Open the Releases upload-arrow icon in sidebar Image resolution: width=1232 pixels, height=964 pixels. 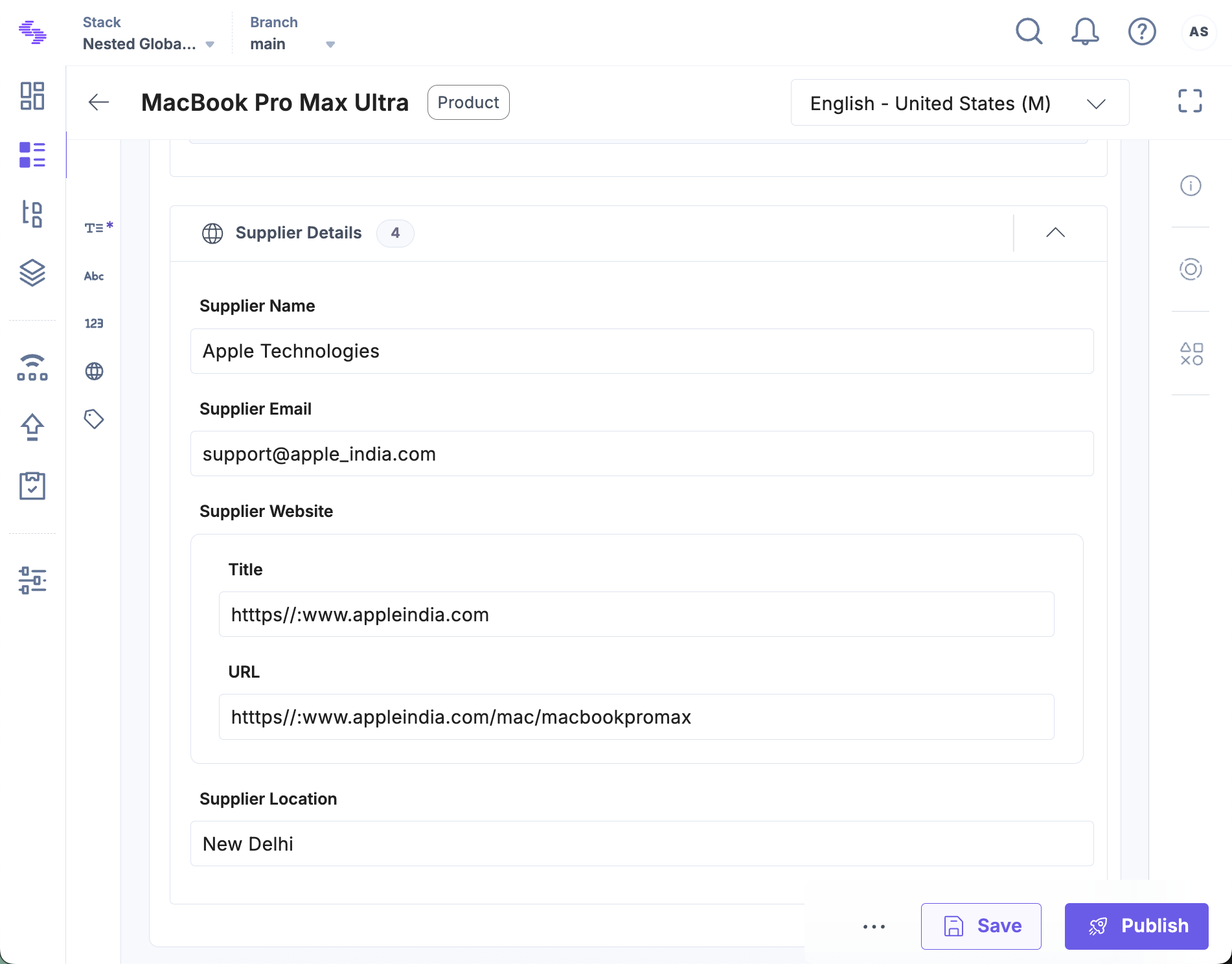tap(32, 427)
